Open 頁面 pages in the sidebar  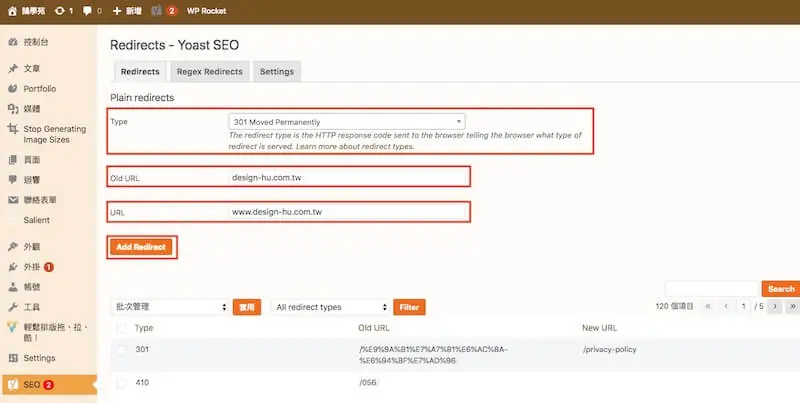point(32,160)
